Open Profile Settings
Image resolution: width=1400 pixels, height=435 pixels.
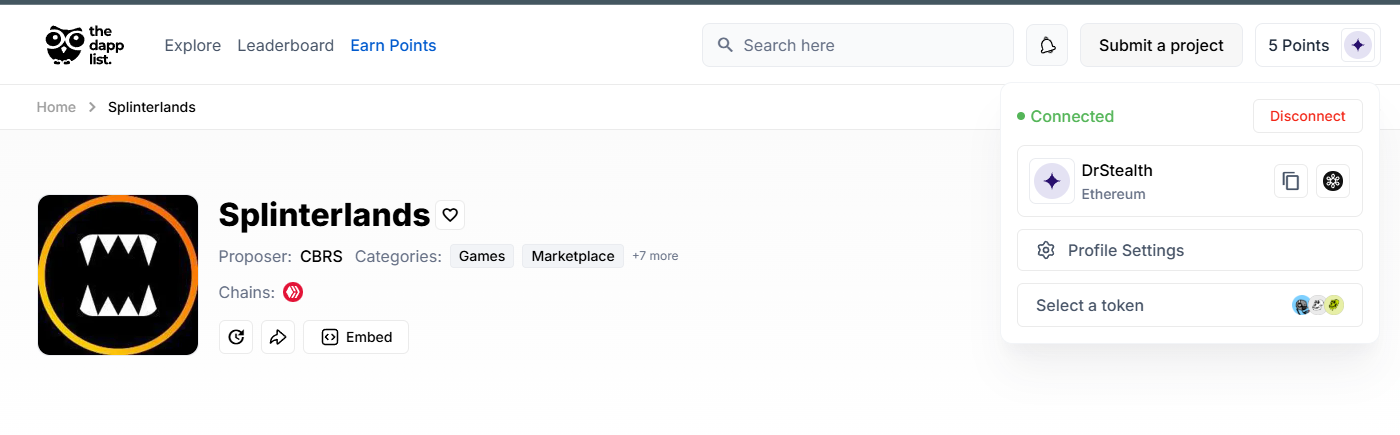[x=1190, y=250]
